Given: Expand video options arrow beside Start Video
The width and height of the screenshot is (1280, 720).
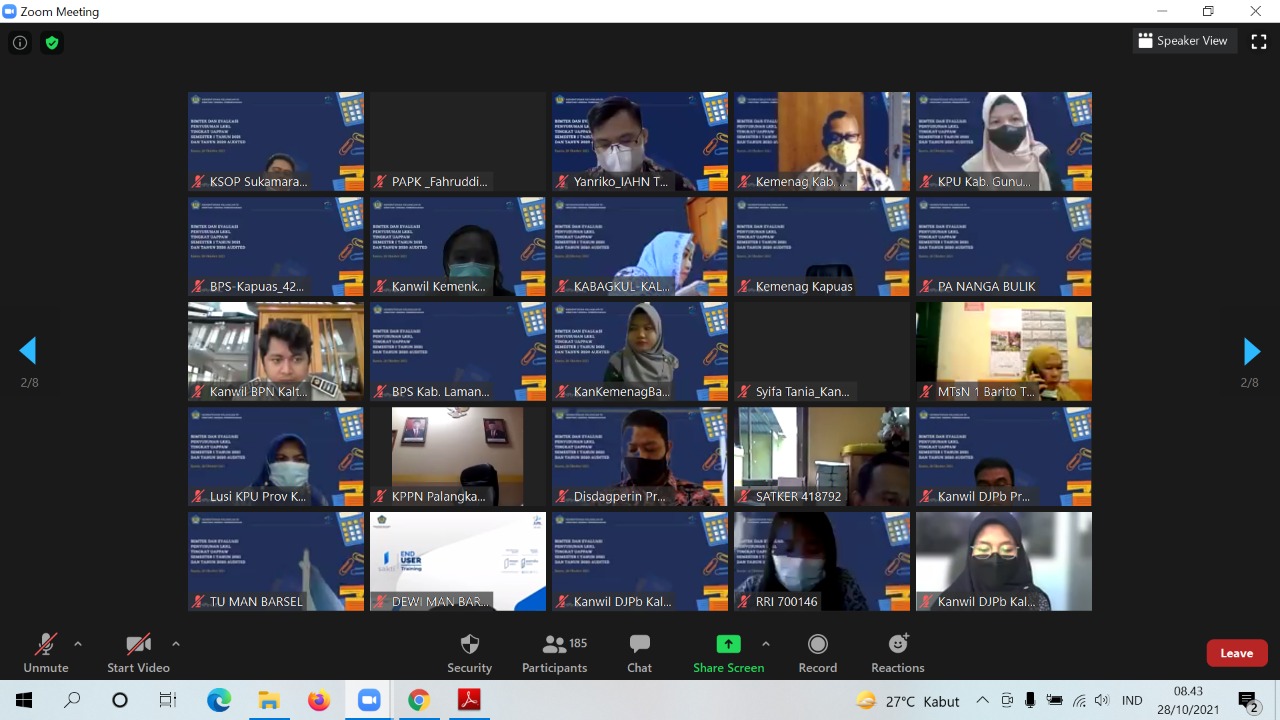Looking at the screenshot, I should click(176, 644).
